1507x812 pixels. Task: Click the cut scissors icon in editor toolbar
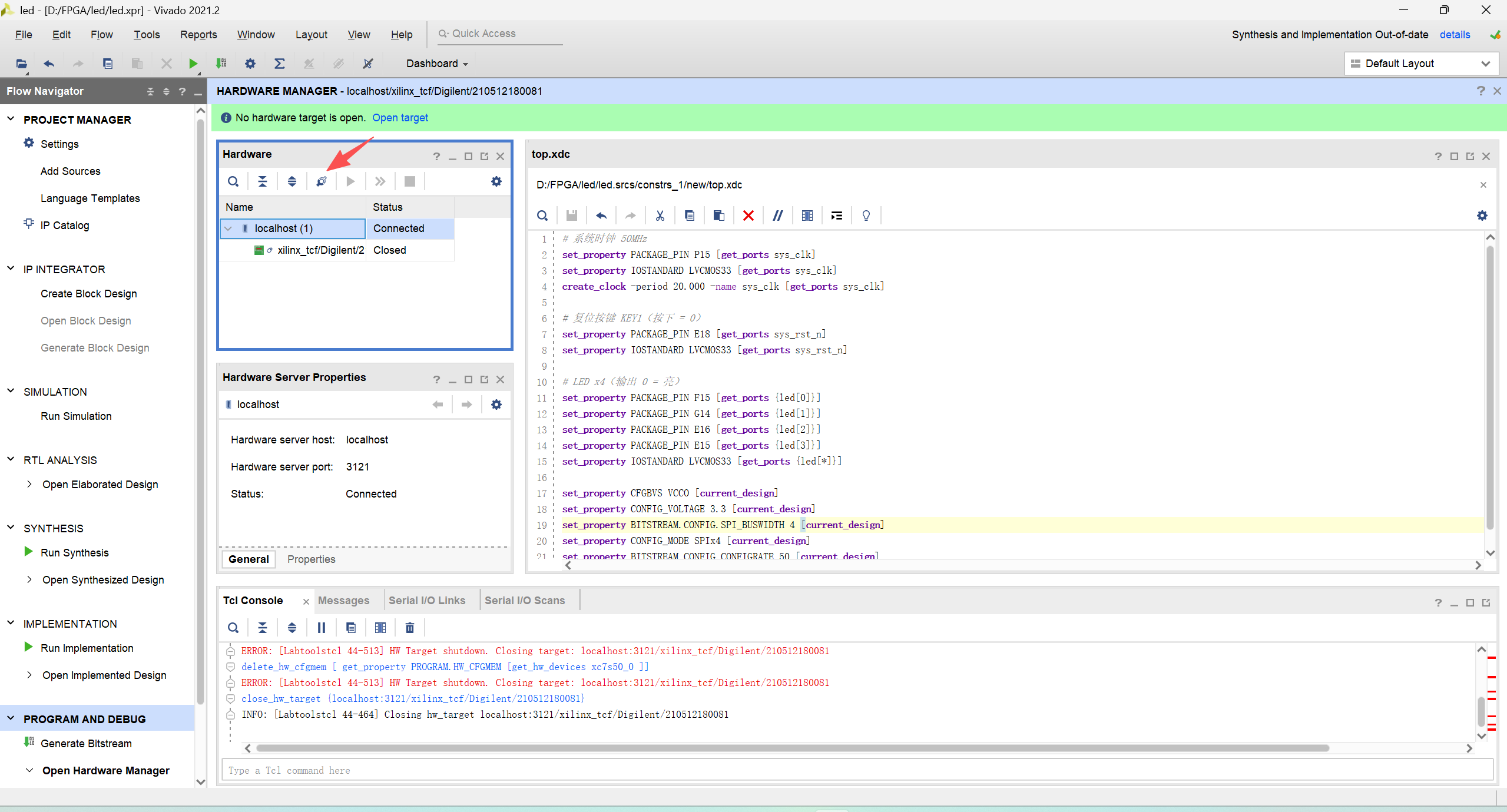[660, 216]
